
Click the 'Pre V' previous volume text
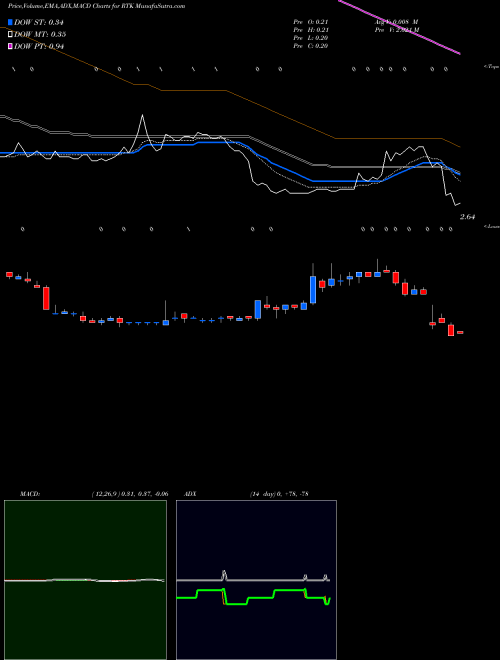(397, 30)
